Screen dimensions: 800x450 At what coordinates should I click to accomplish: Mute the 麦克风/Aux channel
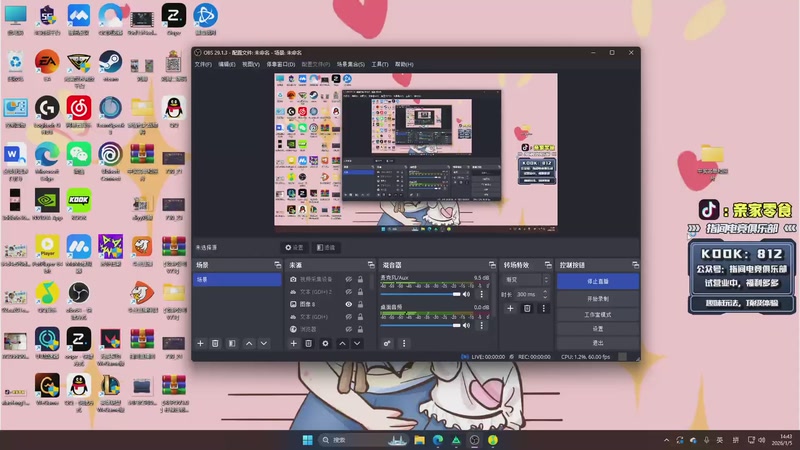tap(466, 294)
